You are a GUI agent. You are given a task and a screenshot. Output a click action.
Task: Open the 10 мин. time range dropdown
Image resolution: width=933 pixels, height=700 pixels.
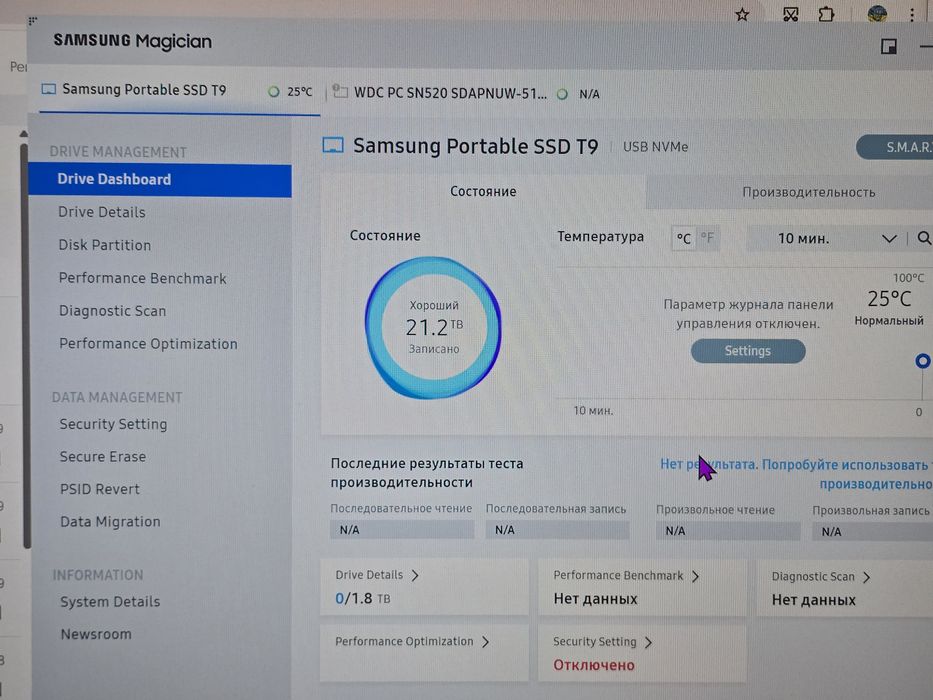tap(826, 238)
